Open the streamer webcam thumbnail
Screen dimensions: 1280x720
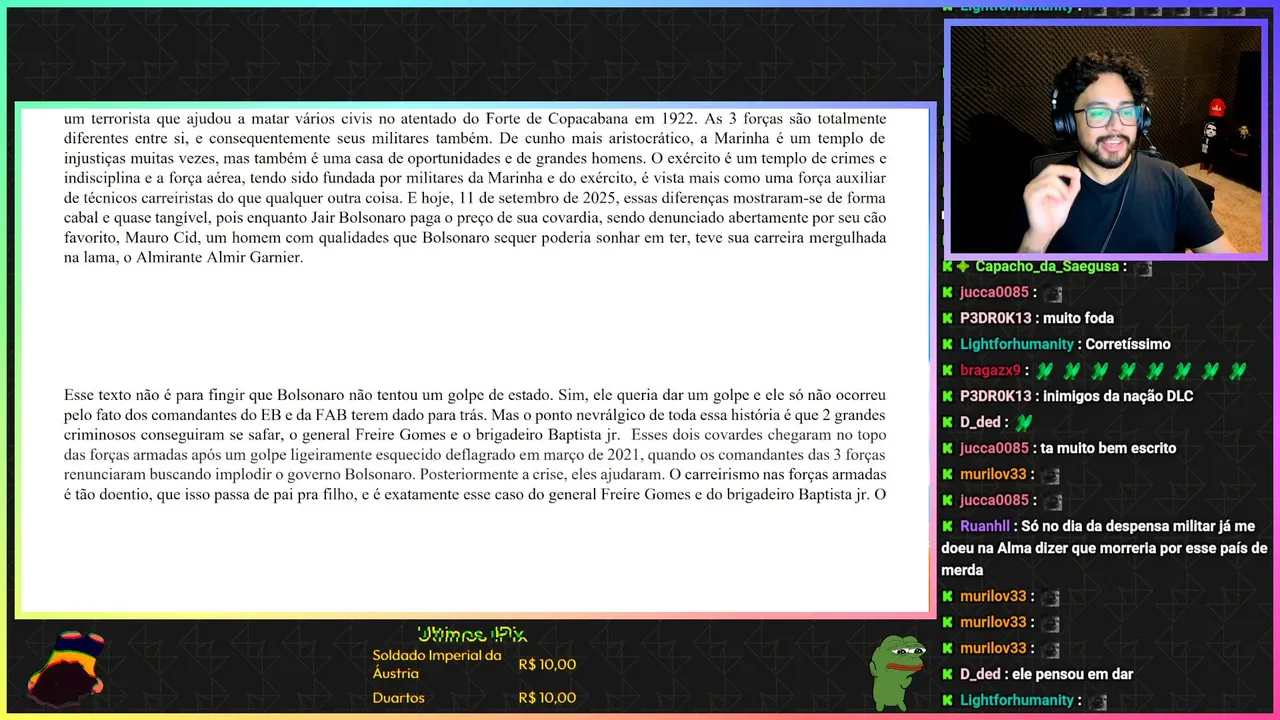[1105, 139]
